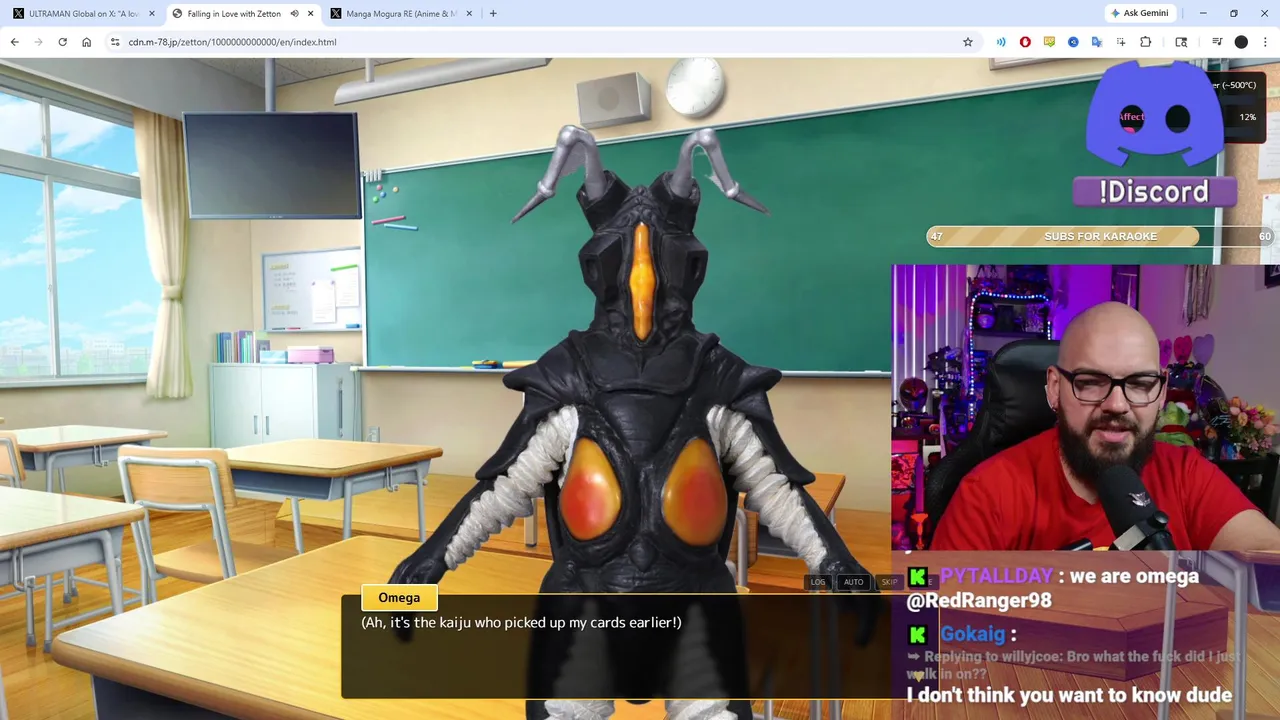The image size is (1280, 720).
Task: Click the browser forward arrow
Action: 38,42
